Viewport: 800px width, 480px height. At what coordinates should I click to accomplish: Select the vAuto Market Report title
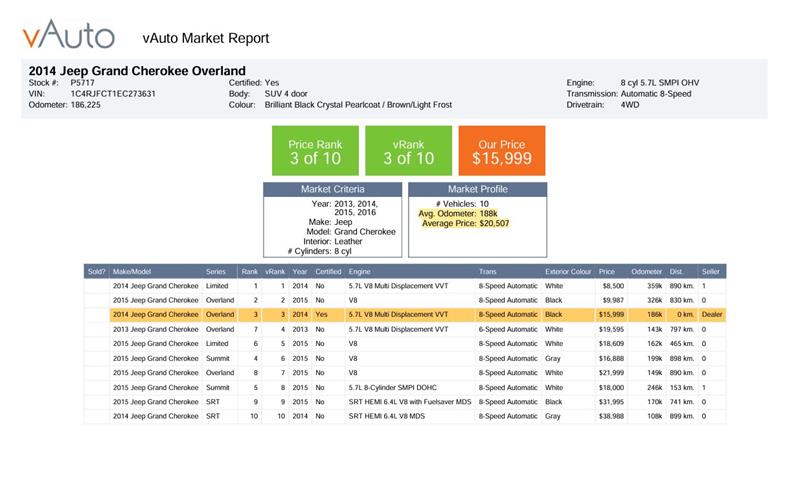(206, 38)
